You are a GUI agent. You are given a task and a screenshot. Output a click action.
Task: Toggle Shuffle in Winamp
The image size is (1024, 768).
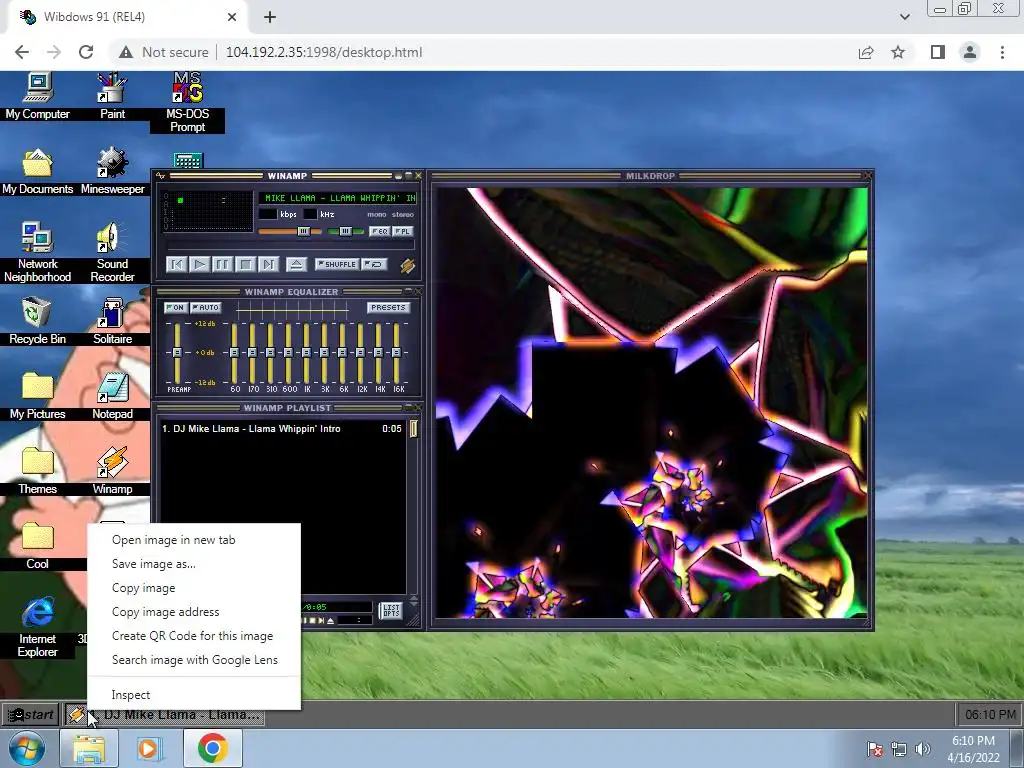pyautogui.click(x=337, y=264)
